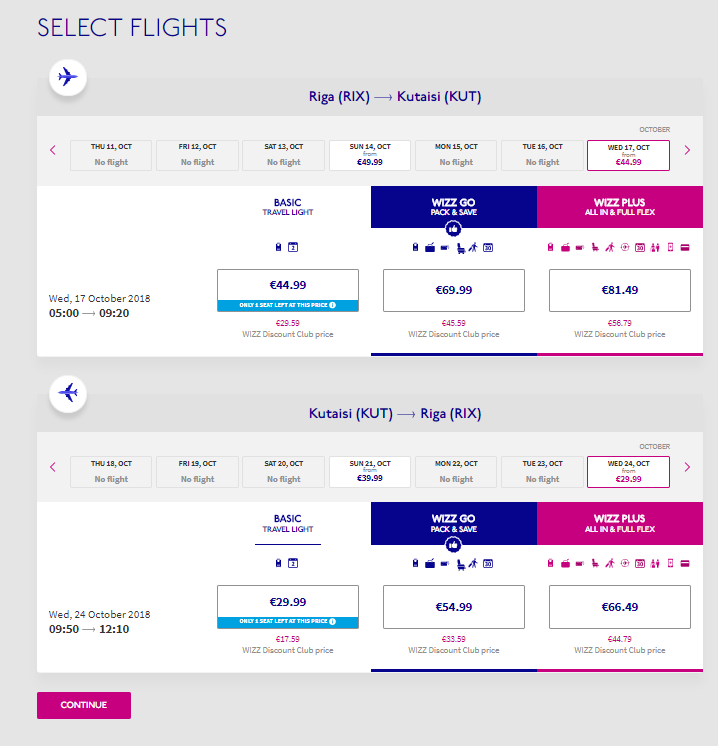Select return WIZZ PLUS fare €66.49
This screenshot has width=718, height=746.
(620, 607)
